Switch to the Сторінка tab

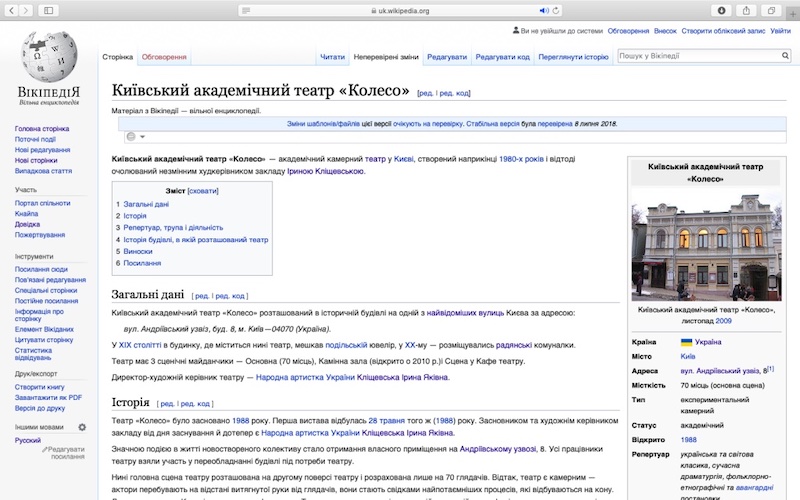point(117,57)
